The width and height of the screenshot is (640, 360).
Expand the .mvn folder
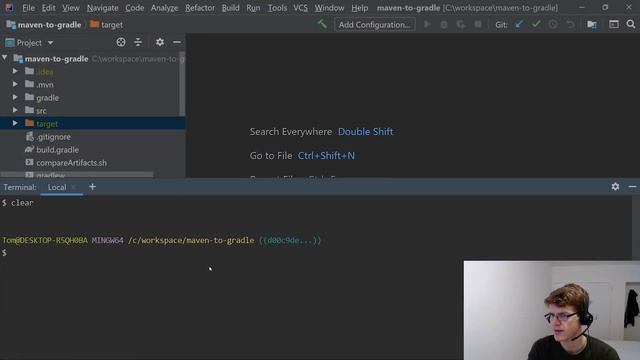pos(15,84)
